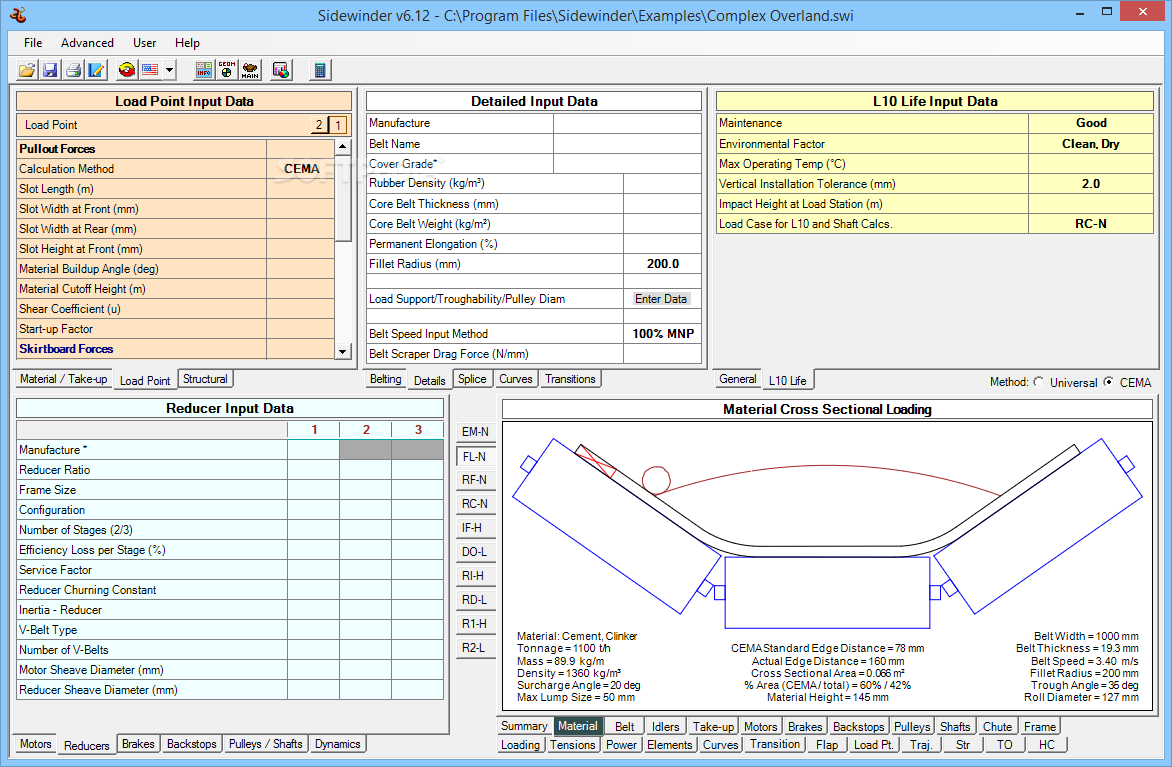Click the load point list scrollbar thumb

click(x=342, y=198)
